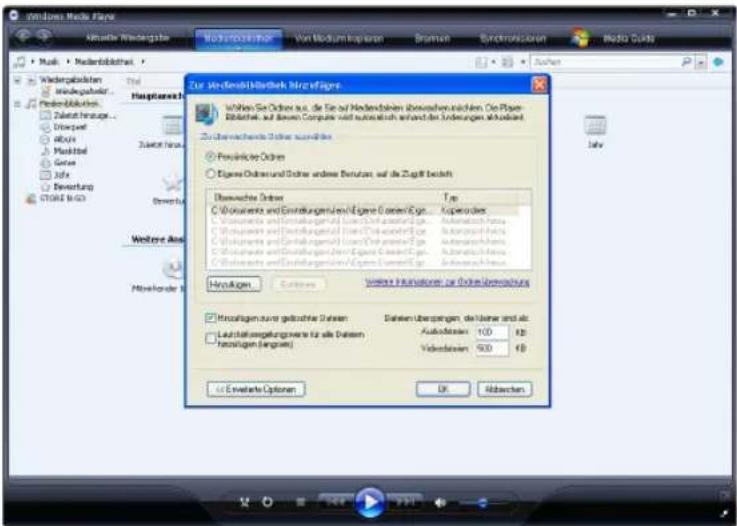Collapse the Wiedergabelisten tree node
Screen dimensions: 737x526
(x=17, y=80)
